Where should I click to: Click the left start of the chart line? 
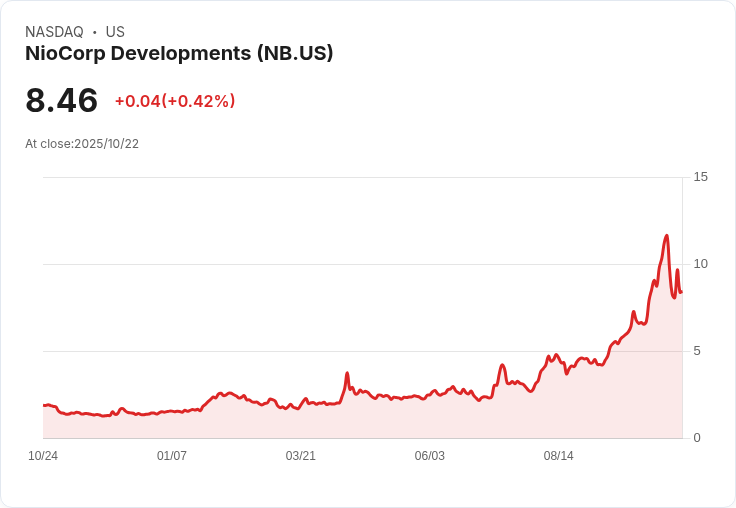coord(44,405)
